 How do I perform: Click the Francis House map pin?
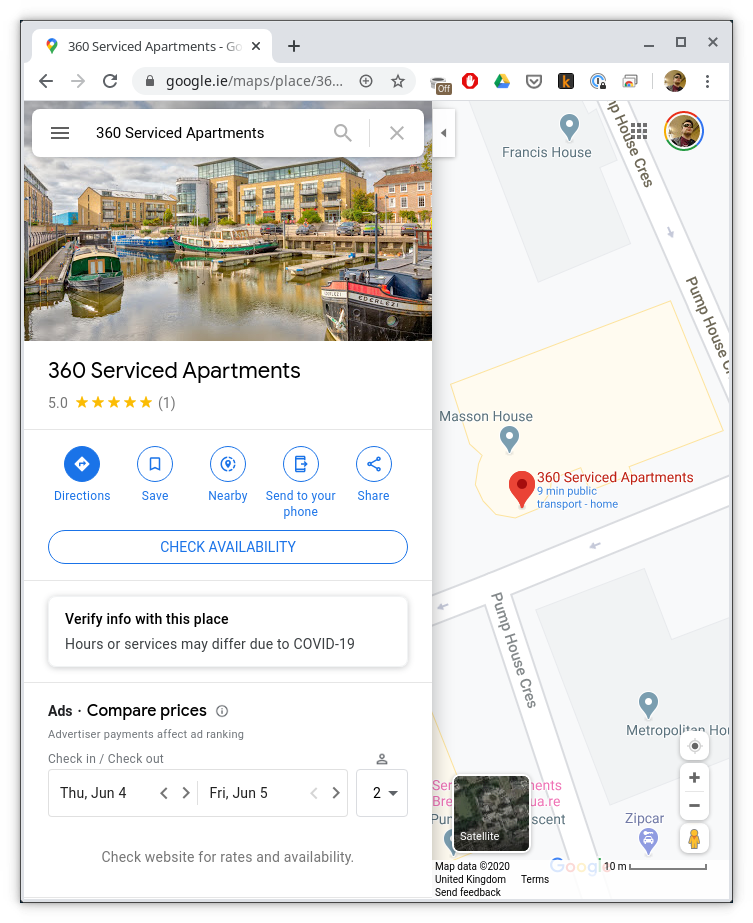pos(569,127)
